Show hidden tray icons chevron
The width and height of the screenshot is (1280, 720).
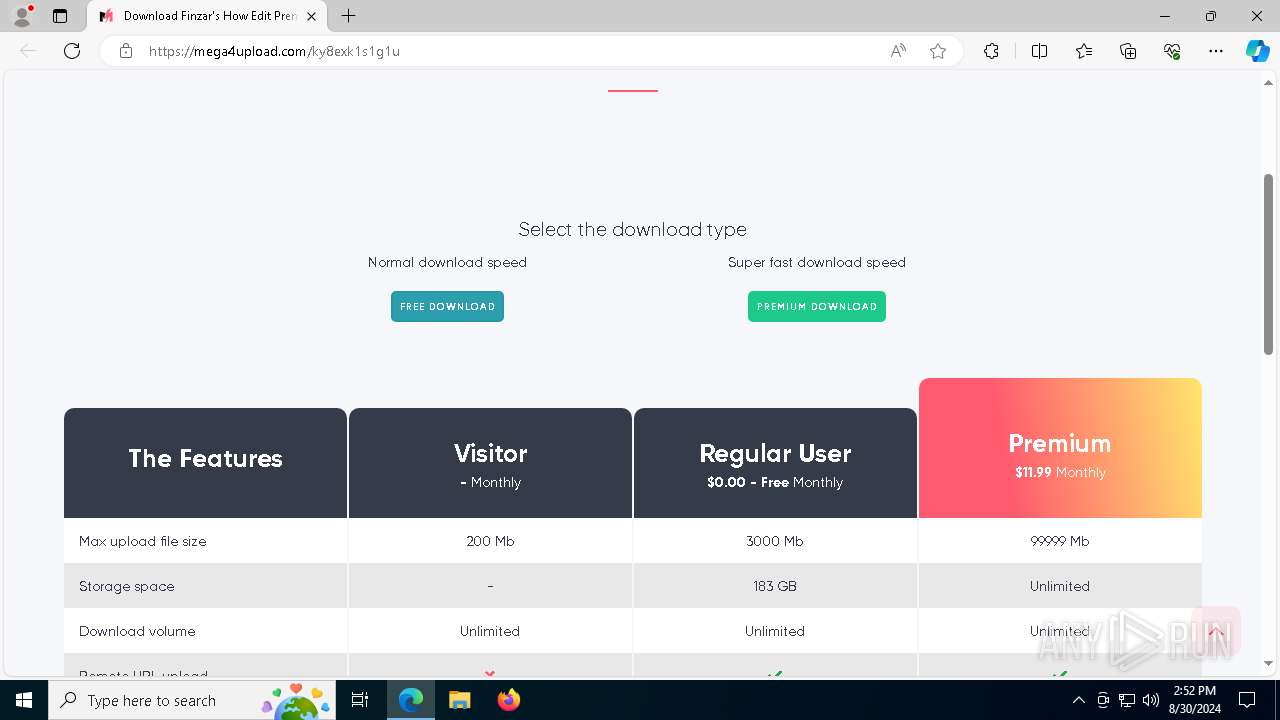tap(1078, 700)
